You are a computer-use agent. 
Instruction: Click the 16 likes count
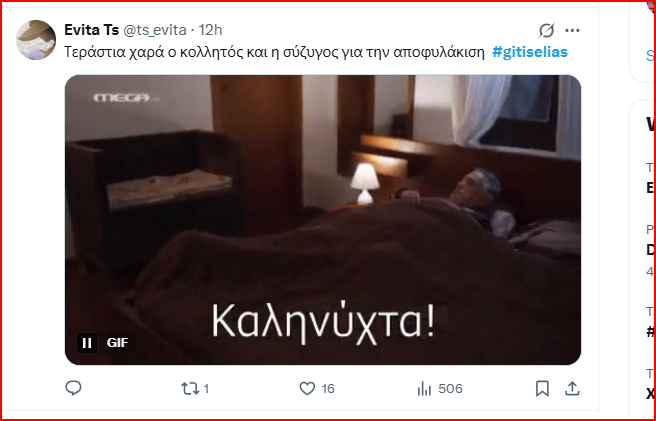click(328, 389)
